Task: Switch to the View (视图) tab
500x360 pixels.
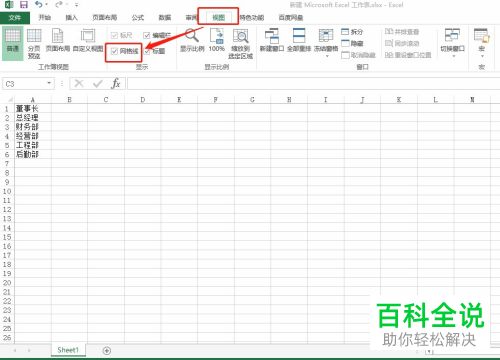Action: coord(218,18)
